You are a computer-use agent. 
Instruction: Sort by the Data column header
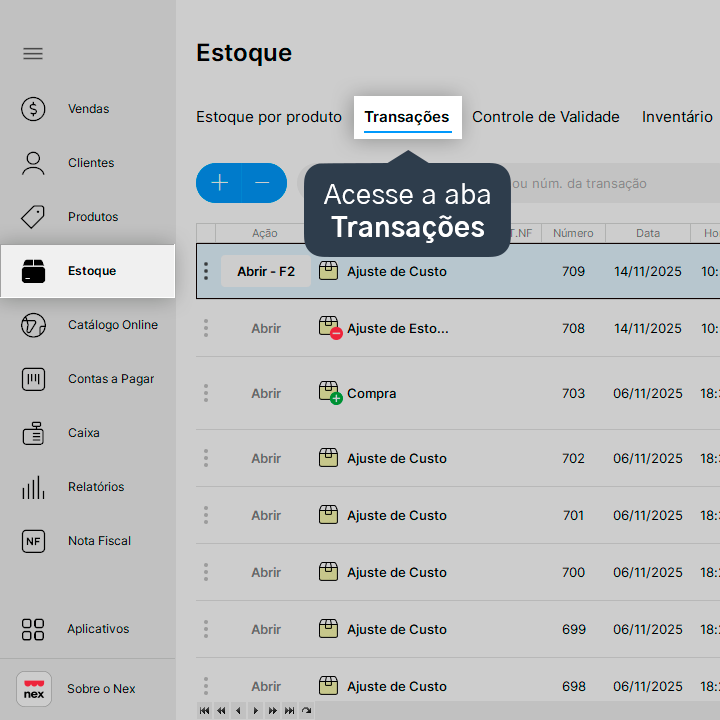(647, 233)
